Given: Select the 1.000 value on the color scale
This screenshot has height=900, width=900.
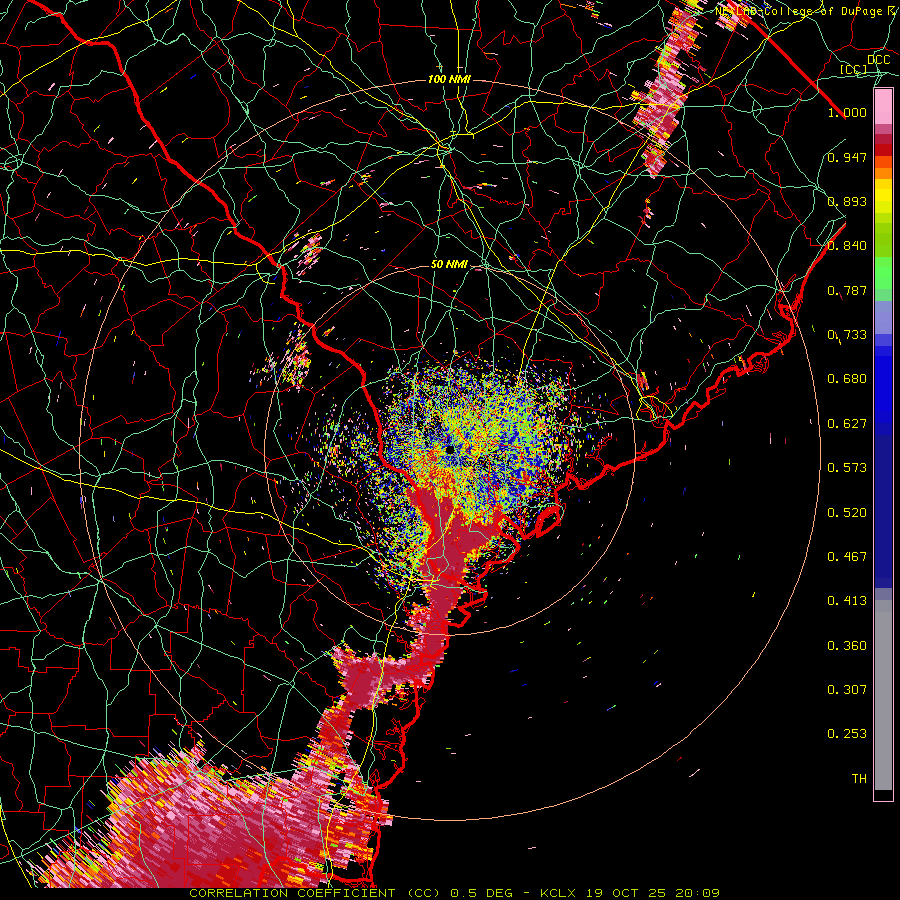Looking at the screenshot, I should (x=847, y=112).
